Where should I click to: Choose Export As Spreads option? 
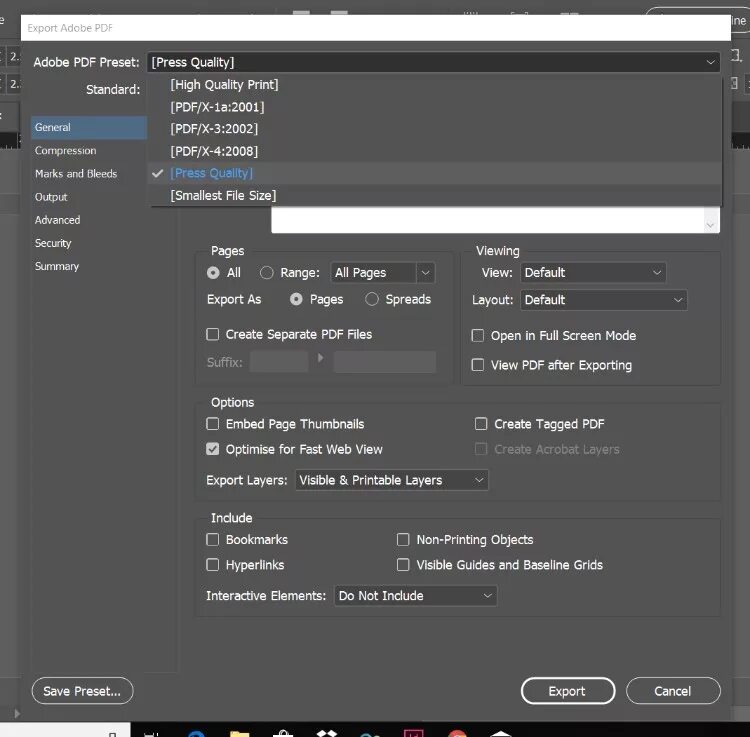coord(372,299)
